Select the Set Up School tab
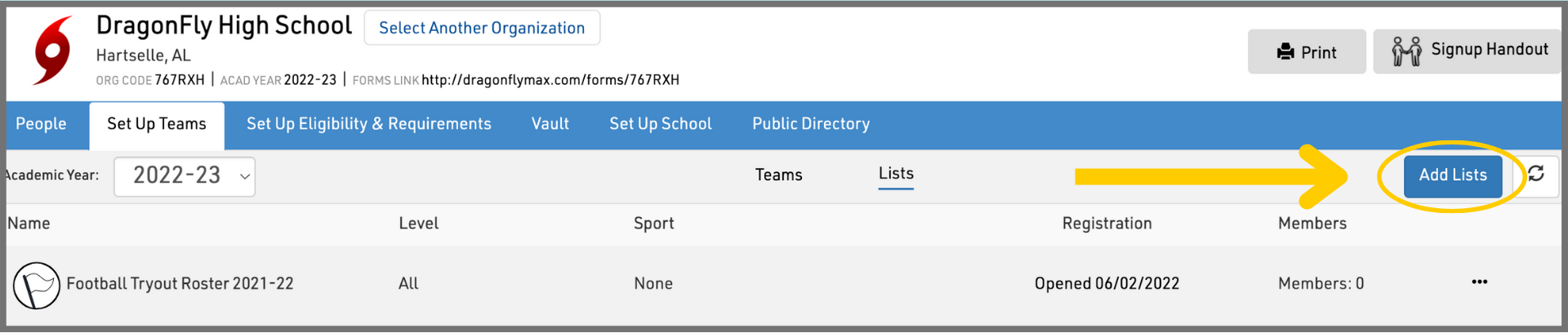Image resolution: width=1568 pixels, height=333 pixels. click(661, 124)
